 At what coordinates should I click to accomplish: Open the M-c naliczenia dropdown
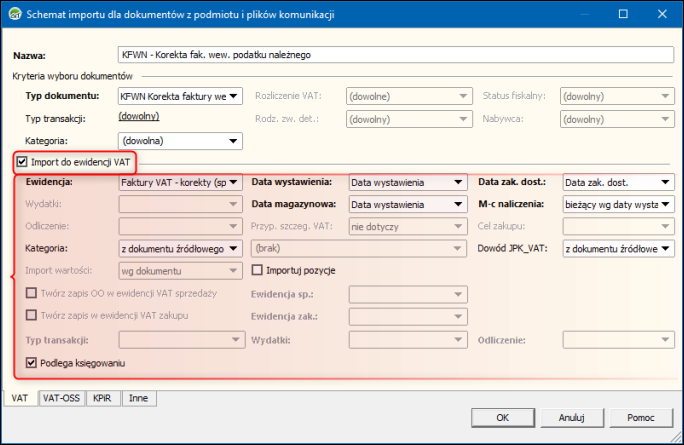pyautogui.click(x=619, y=204)
